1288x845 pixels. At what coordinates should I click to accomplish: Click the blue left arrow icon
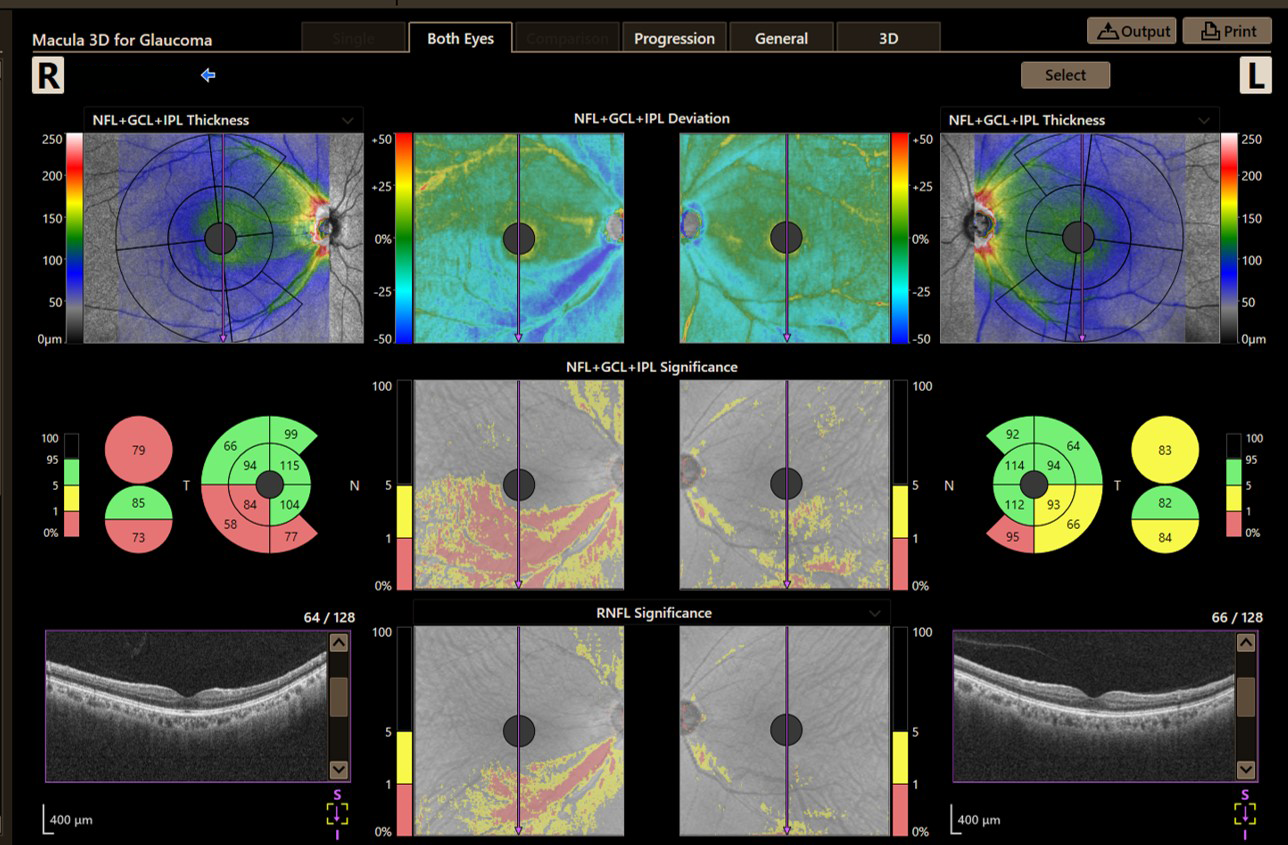click(x=208, y=75)
